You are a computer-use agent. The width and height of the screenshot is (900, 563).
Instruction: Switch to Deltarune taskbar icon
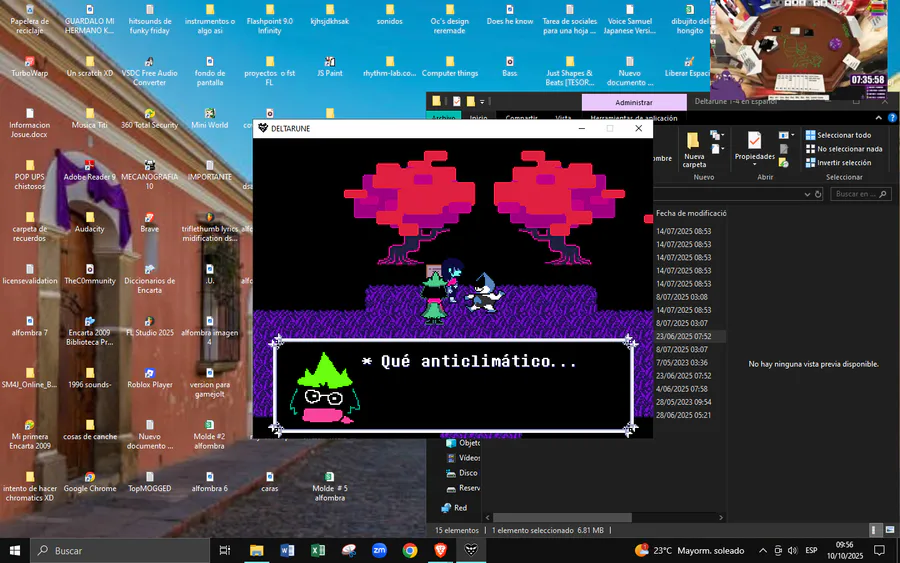point(471,550)
